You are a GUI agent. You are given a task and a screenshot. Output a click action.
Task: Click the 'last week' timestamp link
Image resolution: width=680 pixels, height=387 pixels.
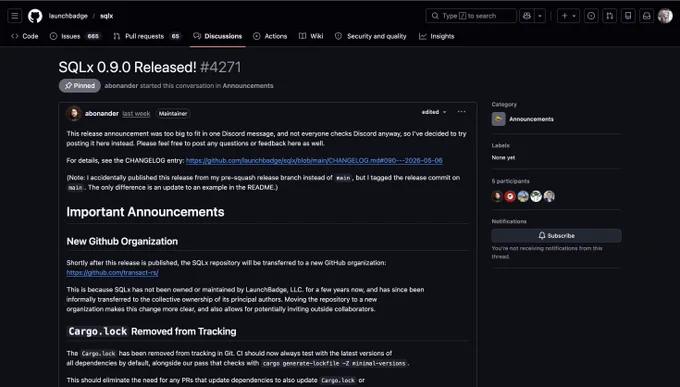point(136,114)
